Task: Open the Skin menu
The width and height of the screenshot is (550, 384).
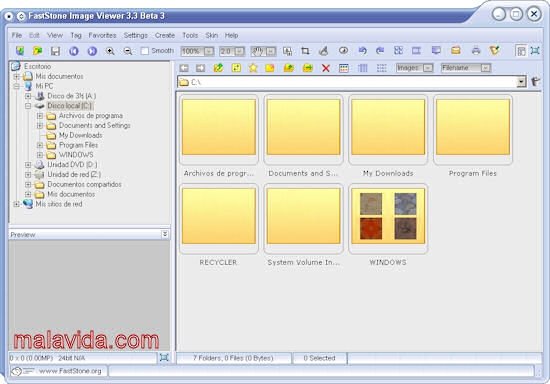Action: coord(212,35)
